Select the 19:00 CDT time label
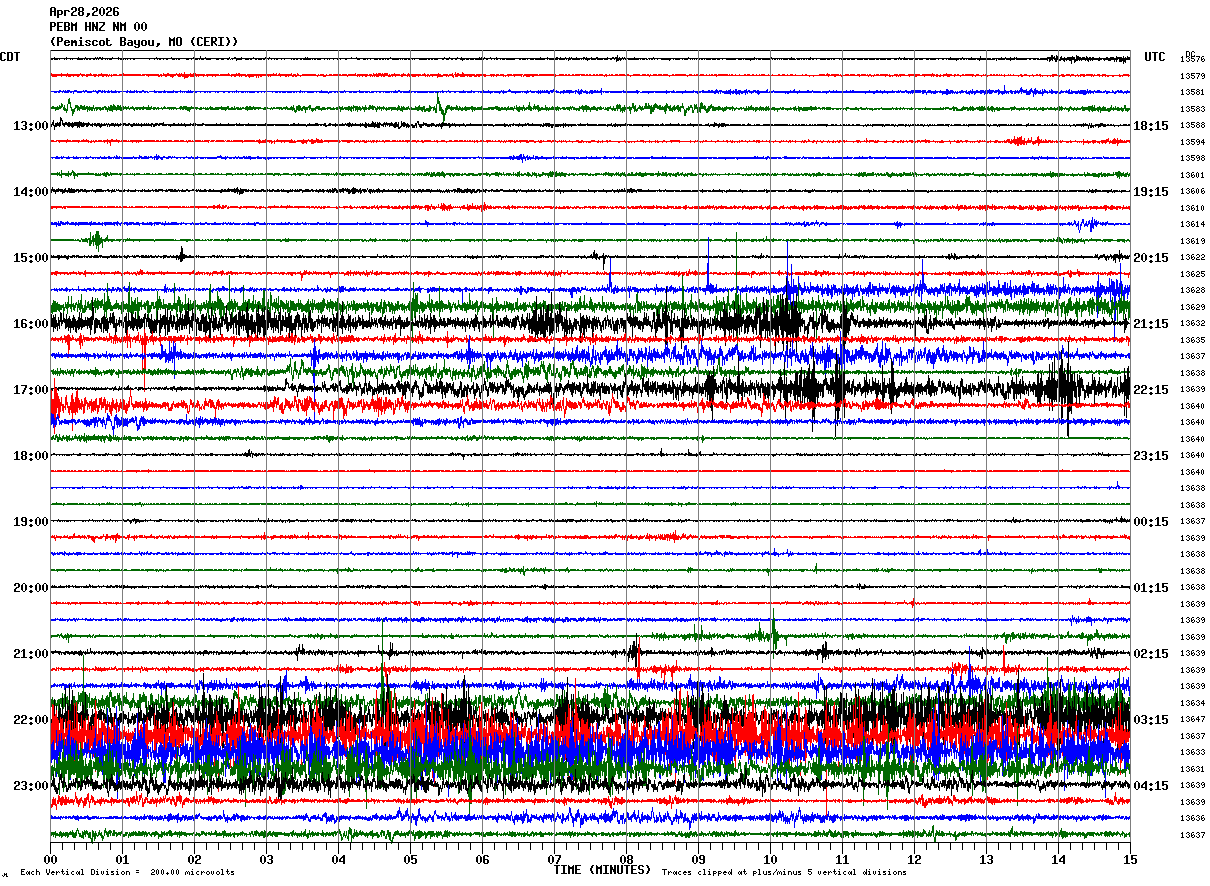Screen dimensions: 1210x886 point(31,522)
